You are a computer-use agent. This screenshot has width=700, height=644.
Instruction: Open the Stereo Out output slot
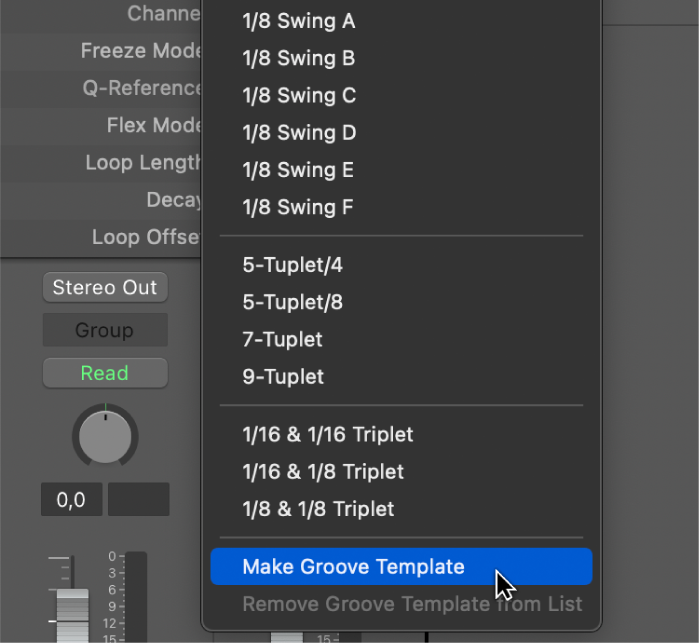[x=105, y=288]
